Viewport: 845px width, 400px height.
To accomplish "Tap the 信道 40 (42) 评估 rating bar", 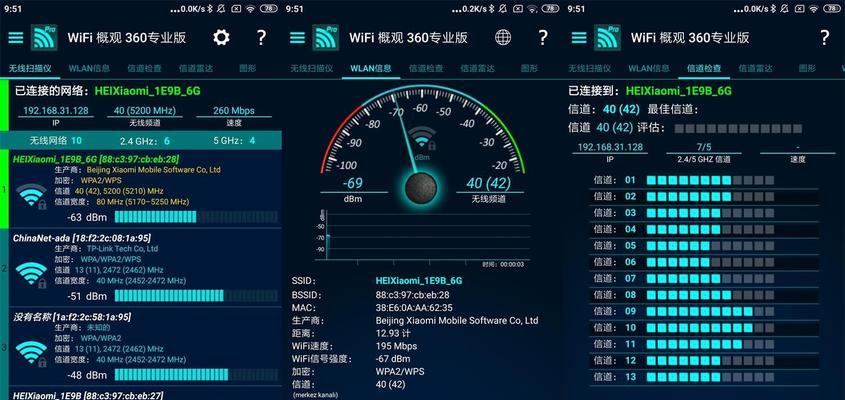I will point(738,128).
